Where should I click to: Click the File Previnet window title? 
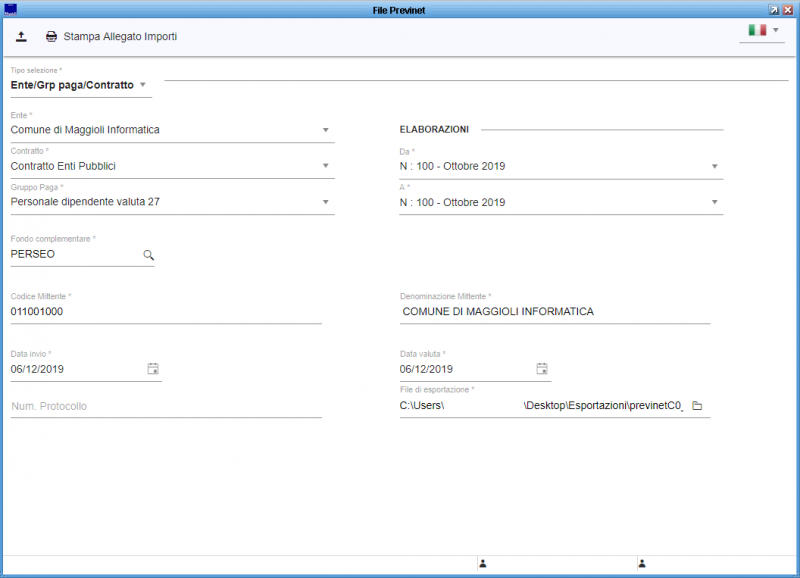pos(399,10)
